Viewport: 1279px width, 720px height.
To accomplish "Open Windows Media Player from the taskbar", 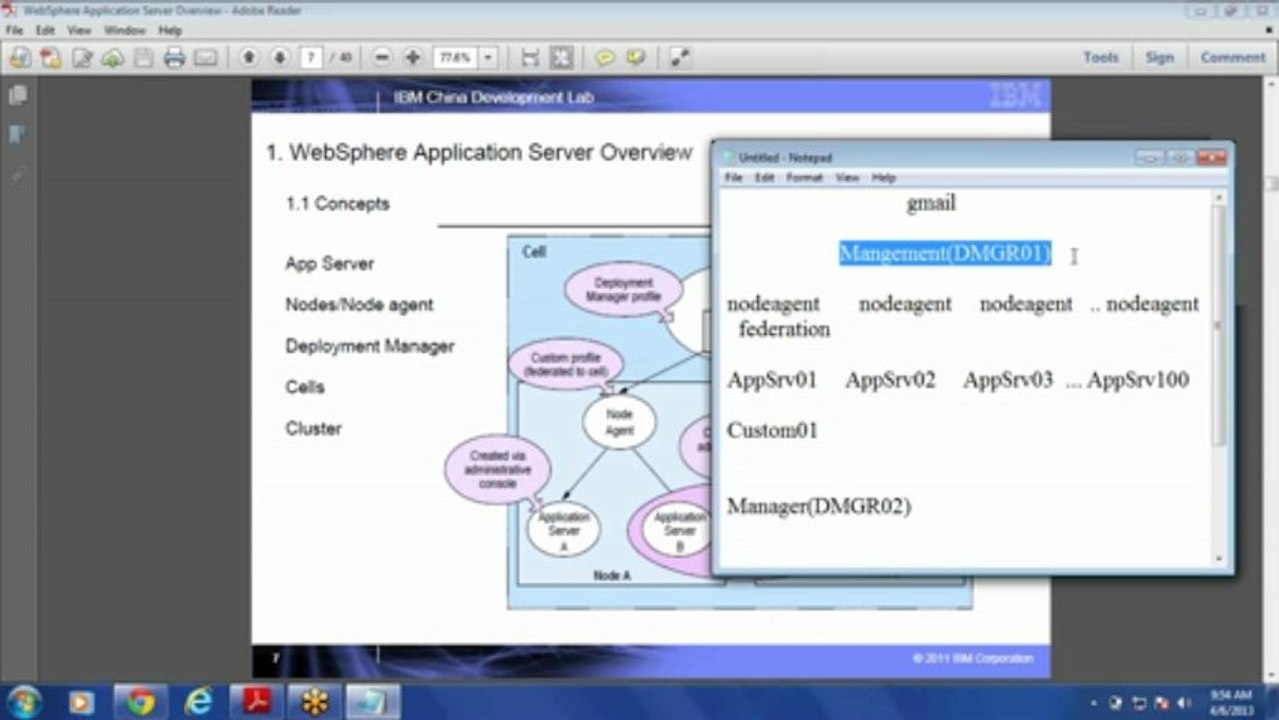I will click(82, 702).
